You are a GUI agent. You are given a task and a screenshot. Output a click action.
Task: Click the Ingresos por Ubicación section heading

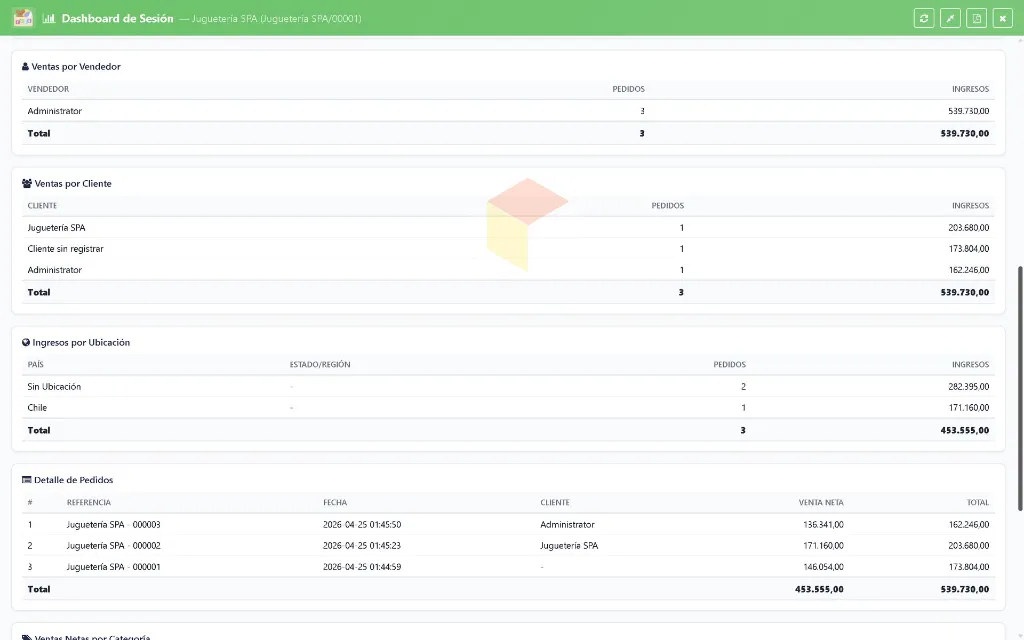[81, 342]
